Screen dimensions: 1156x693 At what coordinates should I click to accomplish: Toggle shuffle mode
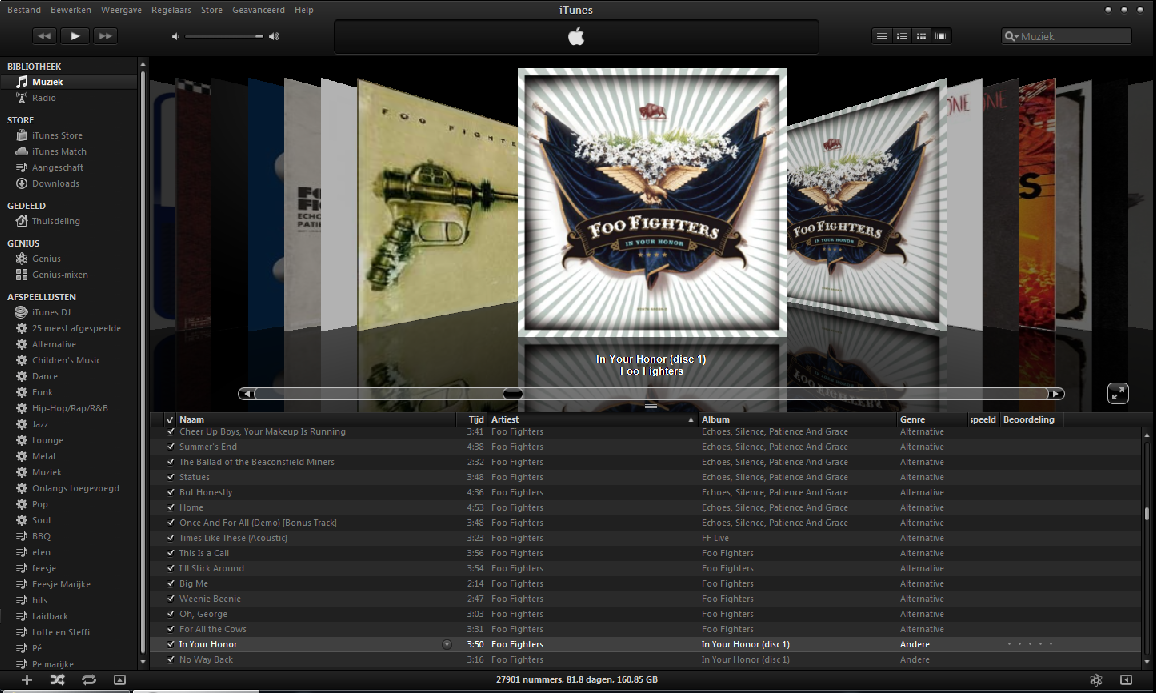pyautogui.click(x=58, y=680)
